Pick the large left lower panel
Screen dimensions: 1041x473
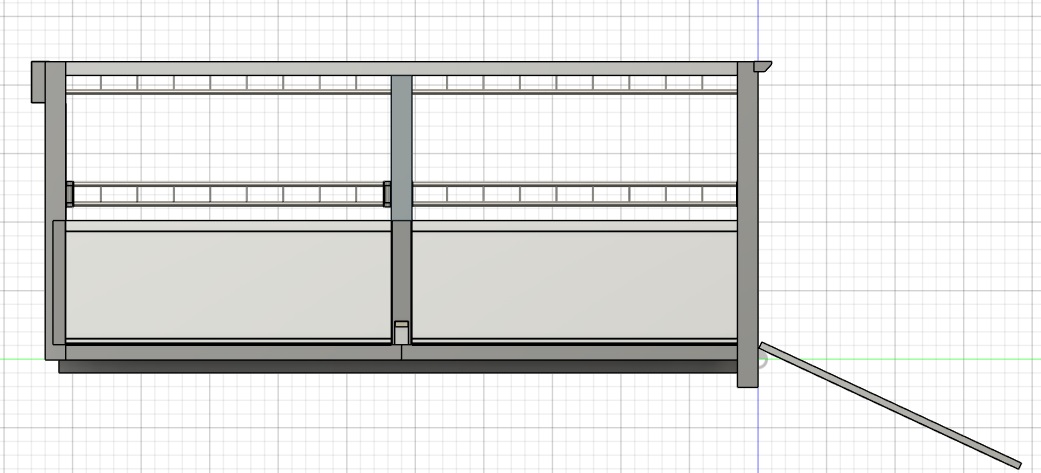click(228, 285)
